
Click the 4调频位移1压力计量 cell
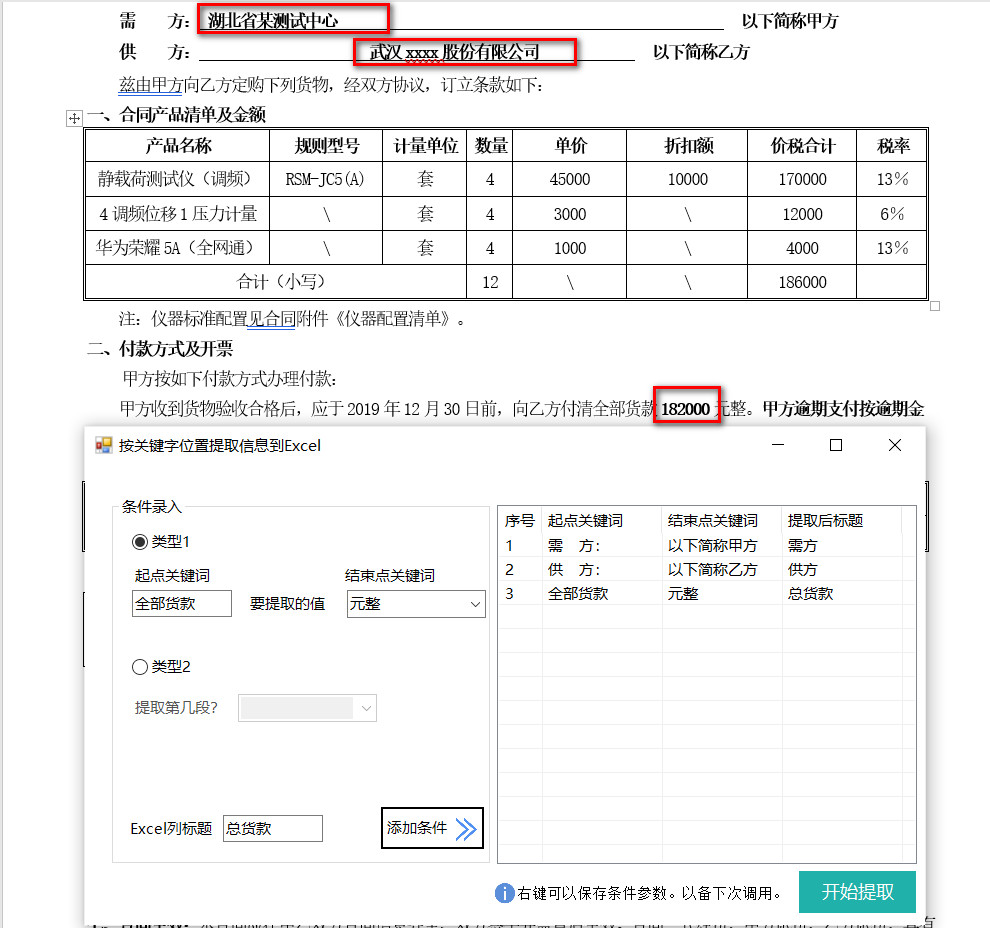[177, 214]
